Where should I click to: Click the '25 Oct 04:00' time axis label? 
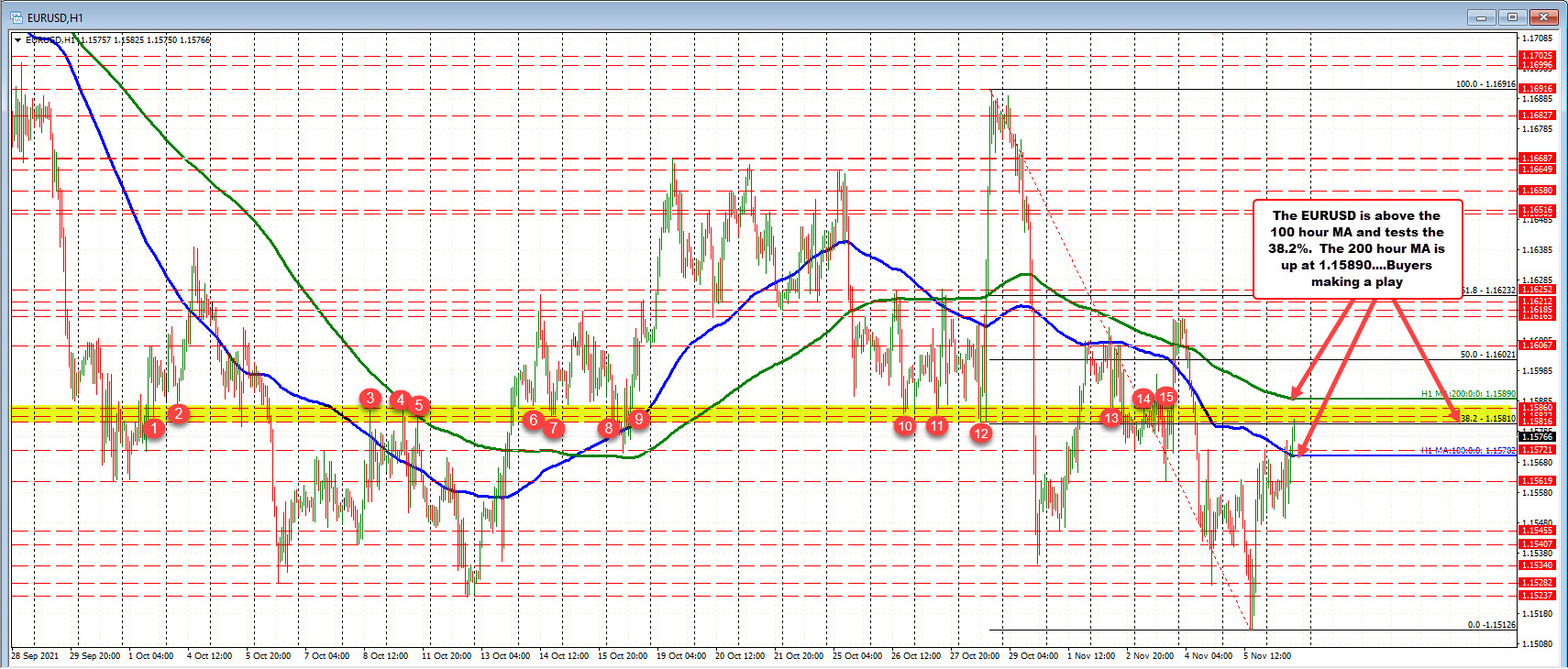coord(857,656)
